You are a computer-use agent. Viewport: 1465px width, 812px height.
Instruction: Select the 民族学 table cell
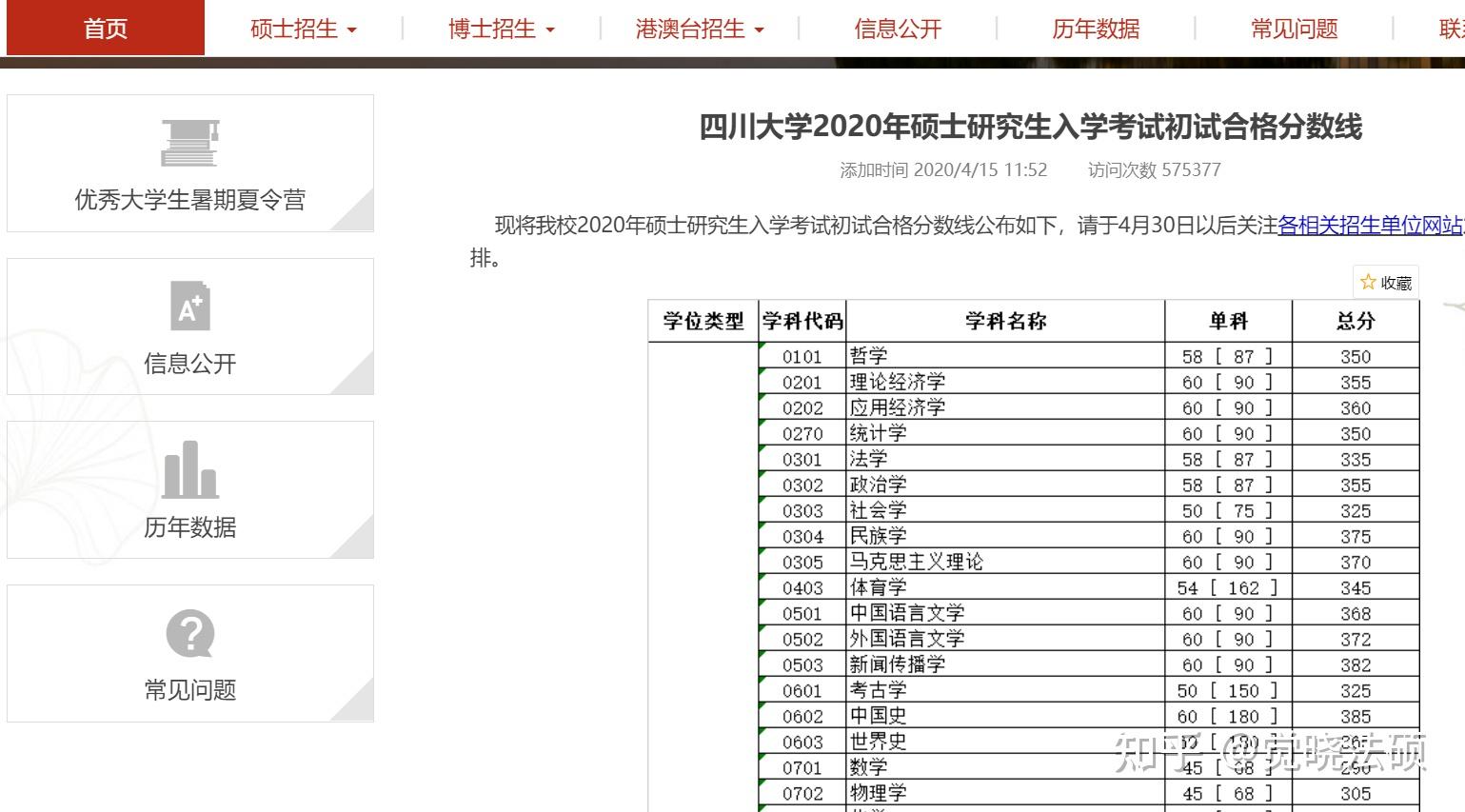point(1005,536)
